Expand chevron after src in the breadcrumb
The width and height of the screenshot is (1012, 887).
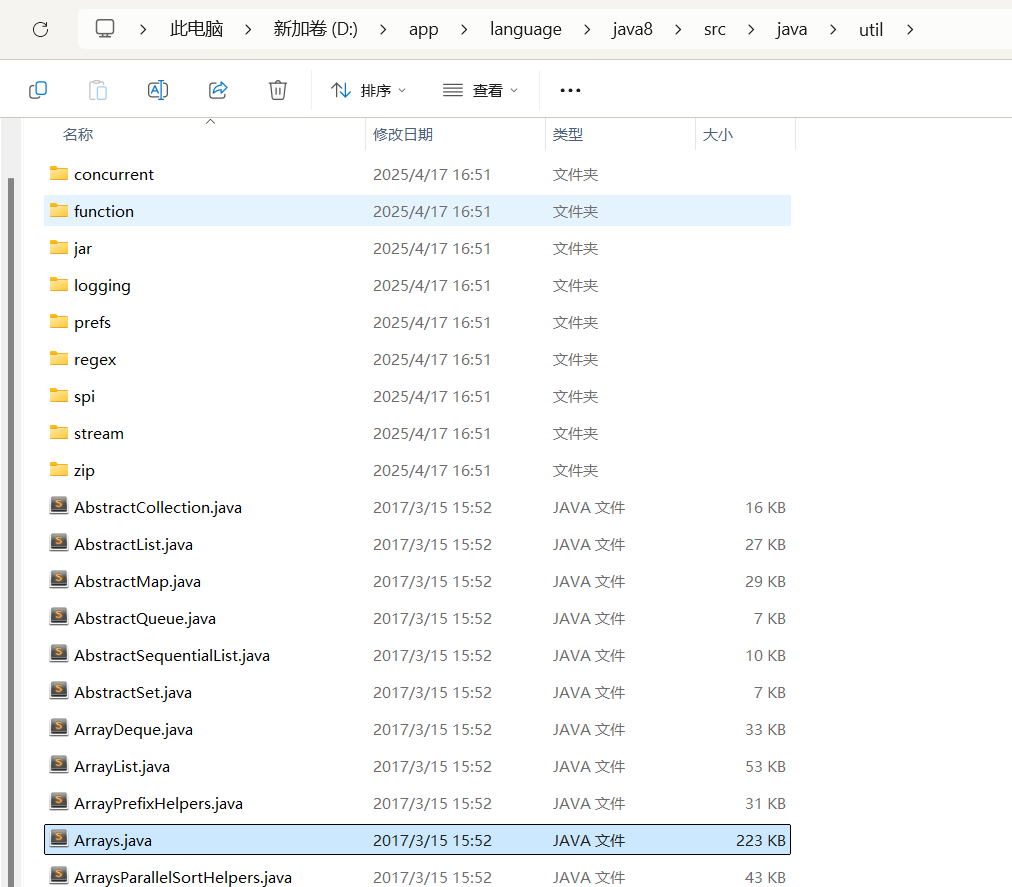(751, 30)
